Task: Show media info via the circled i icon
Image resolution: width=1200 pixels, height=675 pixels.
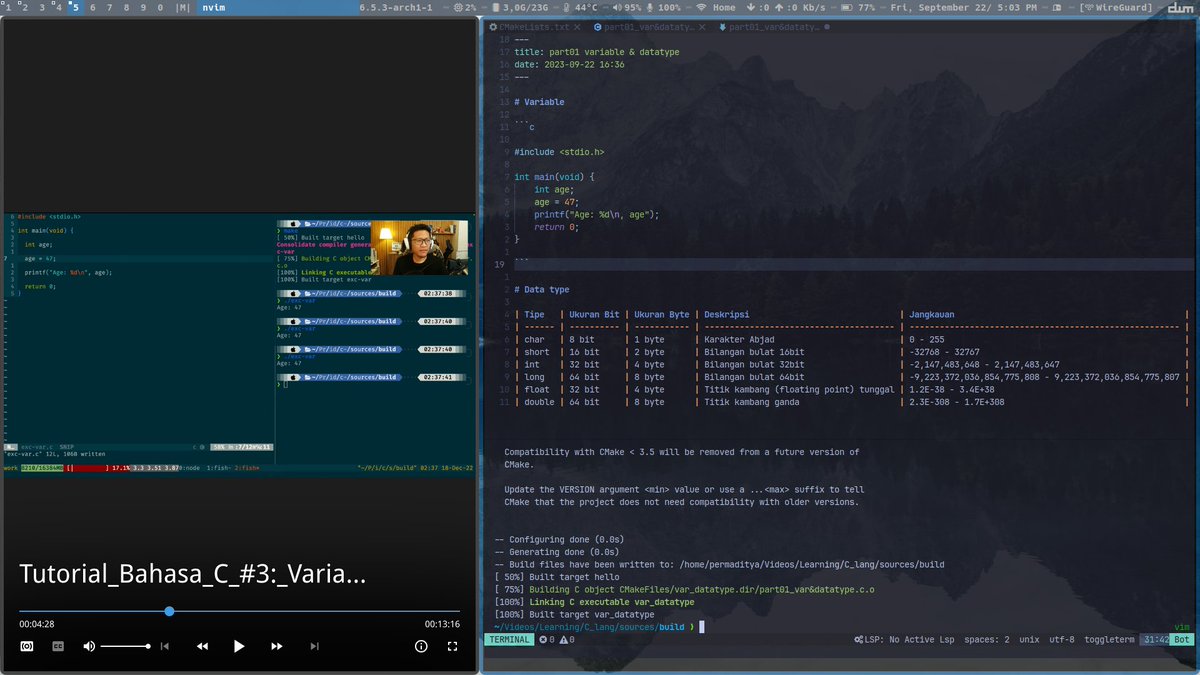Action: pos(421,647)
